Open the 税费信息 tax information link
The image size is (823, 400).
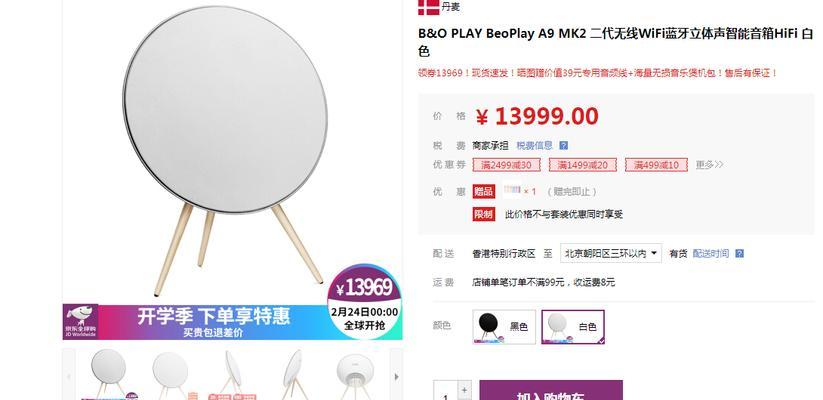pos(534,145)
